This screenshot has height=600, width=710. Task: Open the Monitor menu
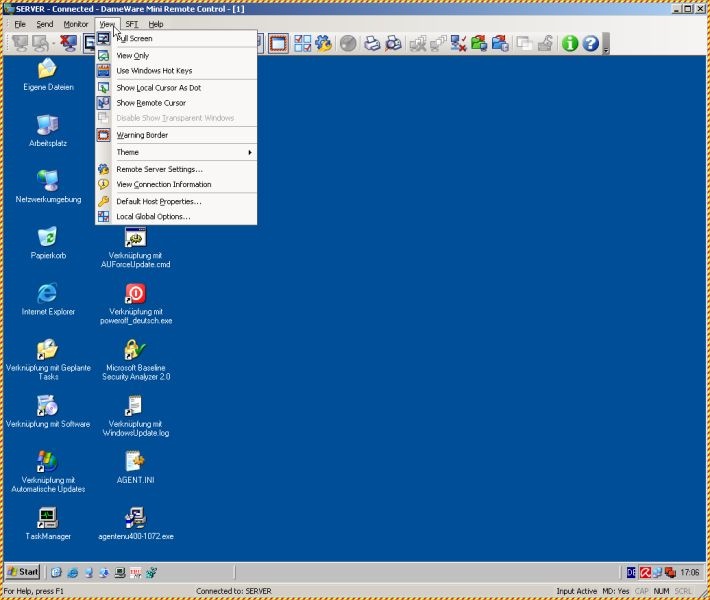(76, 23)
